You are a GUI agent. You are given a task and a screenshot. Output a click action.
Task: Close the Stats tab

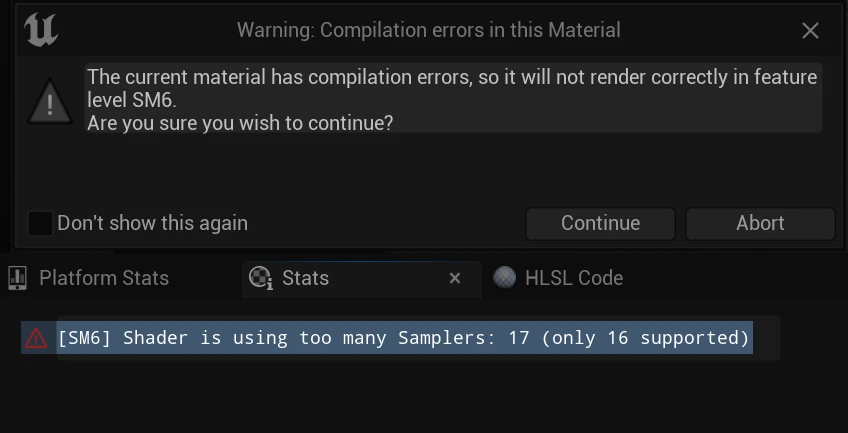(x=455, y=278)
